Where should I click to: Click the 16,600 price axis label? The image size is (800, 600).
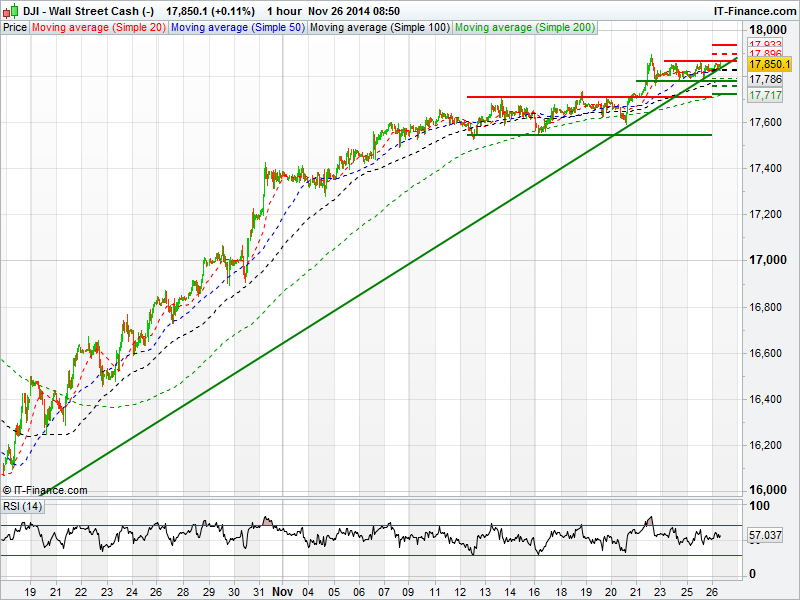(x=765, y=353)
